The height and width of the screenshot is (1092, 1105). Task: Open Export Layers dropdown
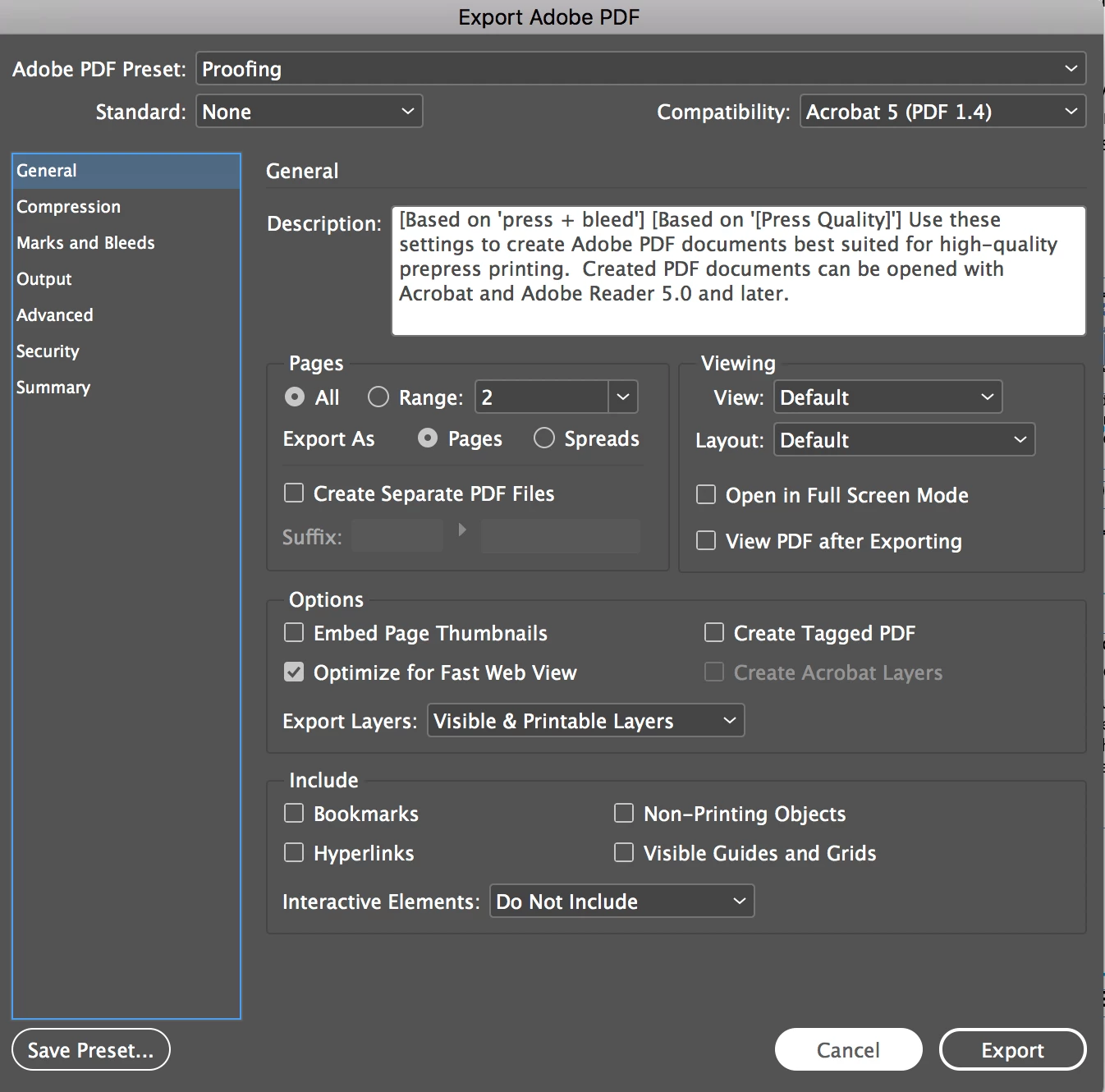click(x=585, y=721)
